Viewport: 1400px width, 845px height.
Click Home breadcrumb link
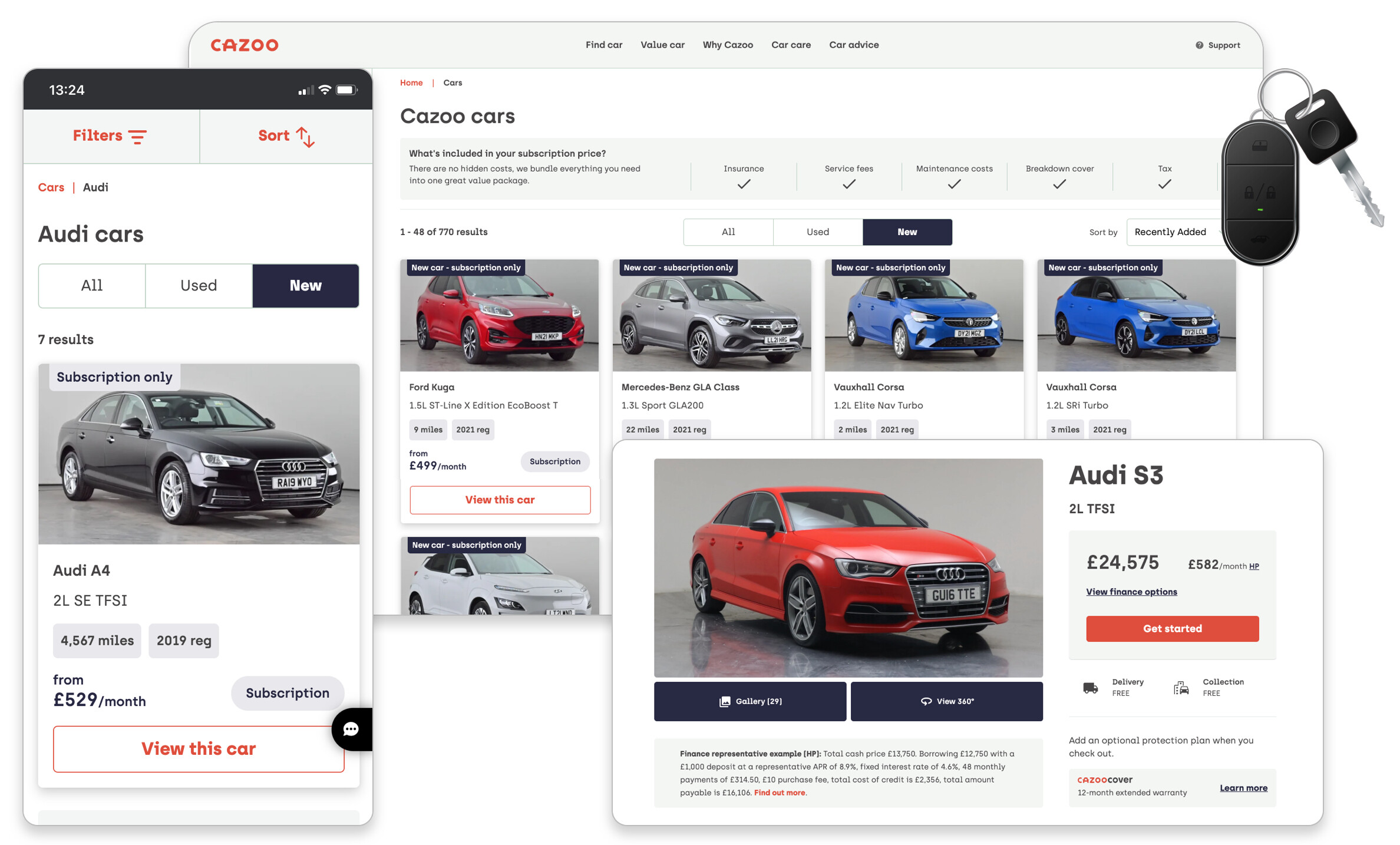(411, 82)
